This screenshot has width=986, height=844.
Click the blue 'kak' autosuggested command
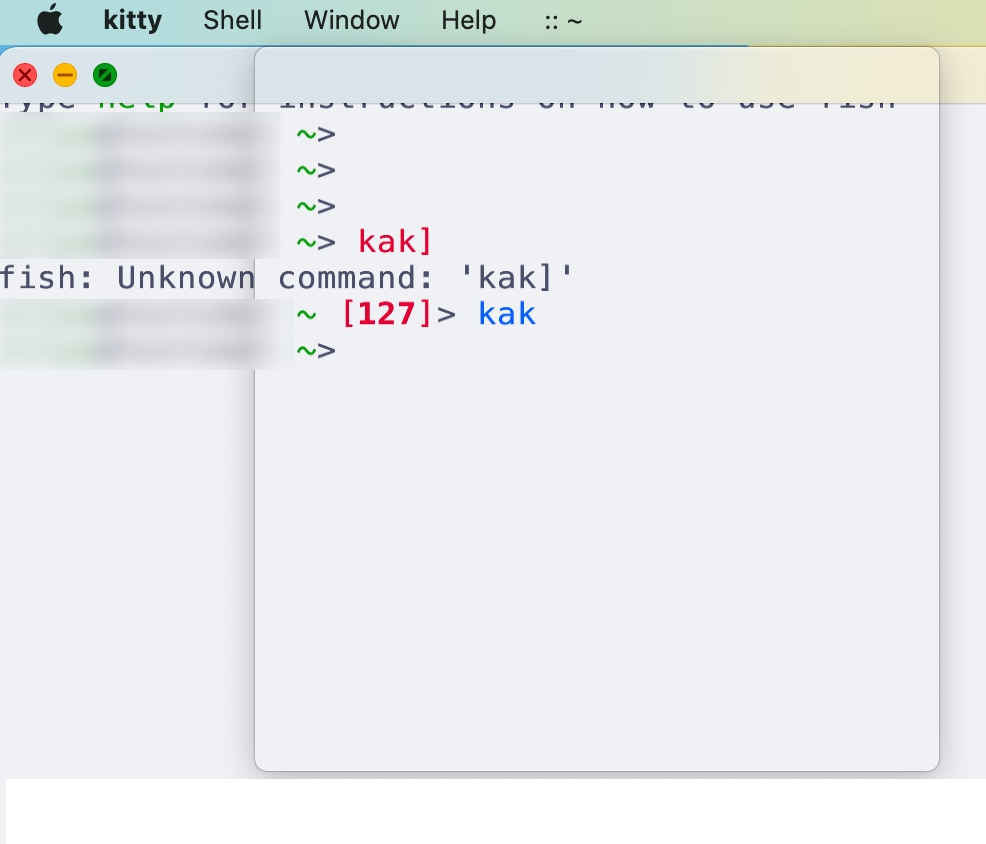[x=507, y=313]
